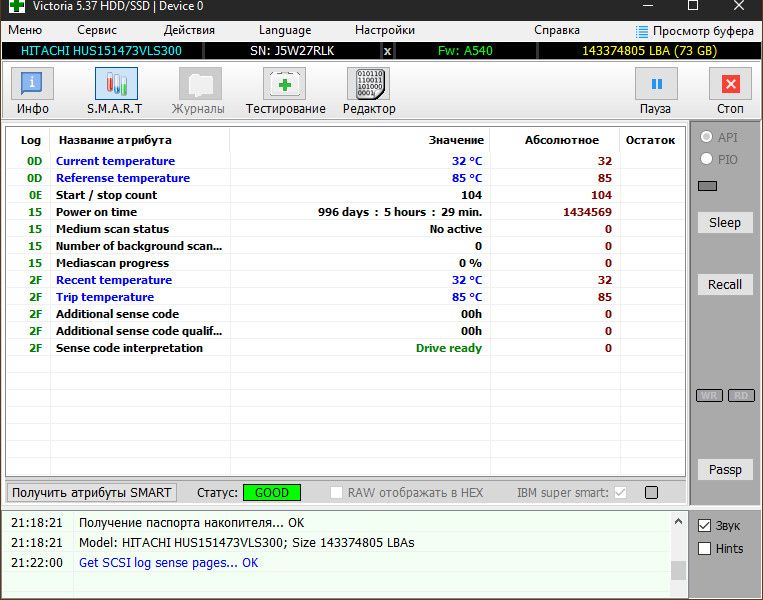Click the SN: J5W27RLK serial field
The image size is (763, 600).
pos(292,51)
